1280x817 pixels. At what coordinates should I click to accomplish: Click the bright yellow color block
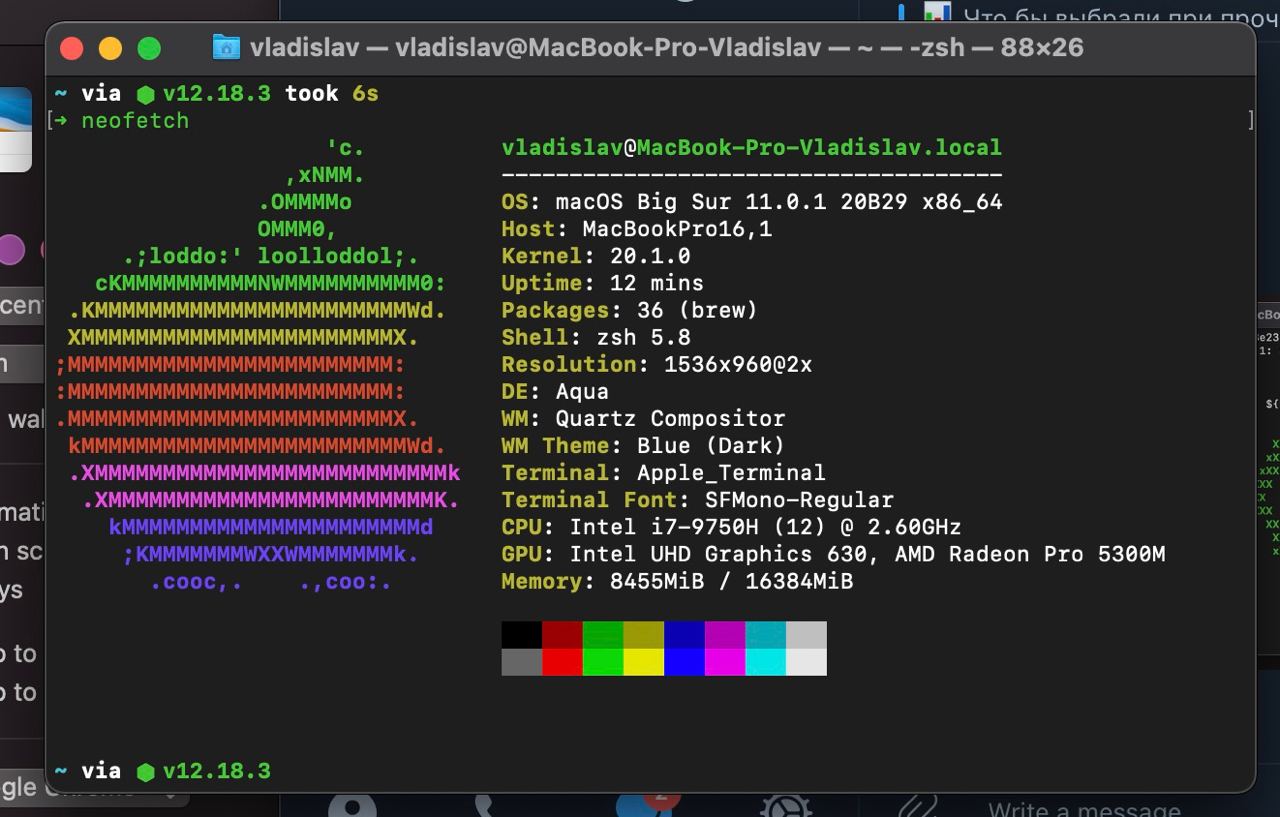pos(644,662)
